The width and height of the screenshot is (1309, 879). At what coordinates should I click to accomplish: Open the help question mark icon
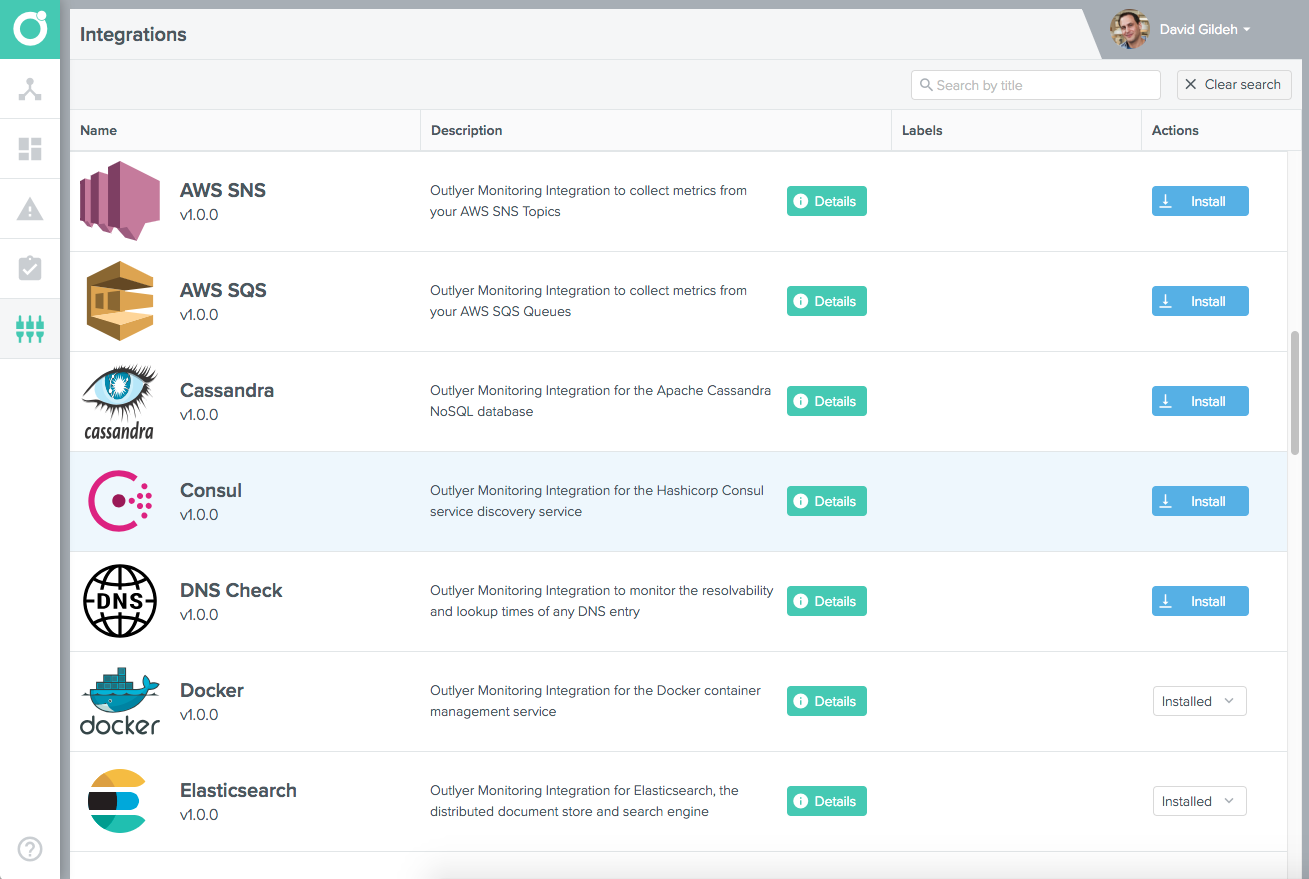pyautogui.click(x=30, y=849)
